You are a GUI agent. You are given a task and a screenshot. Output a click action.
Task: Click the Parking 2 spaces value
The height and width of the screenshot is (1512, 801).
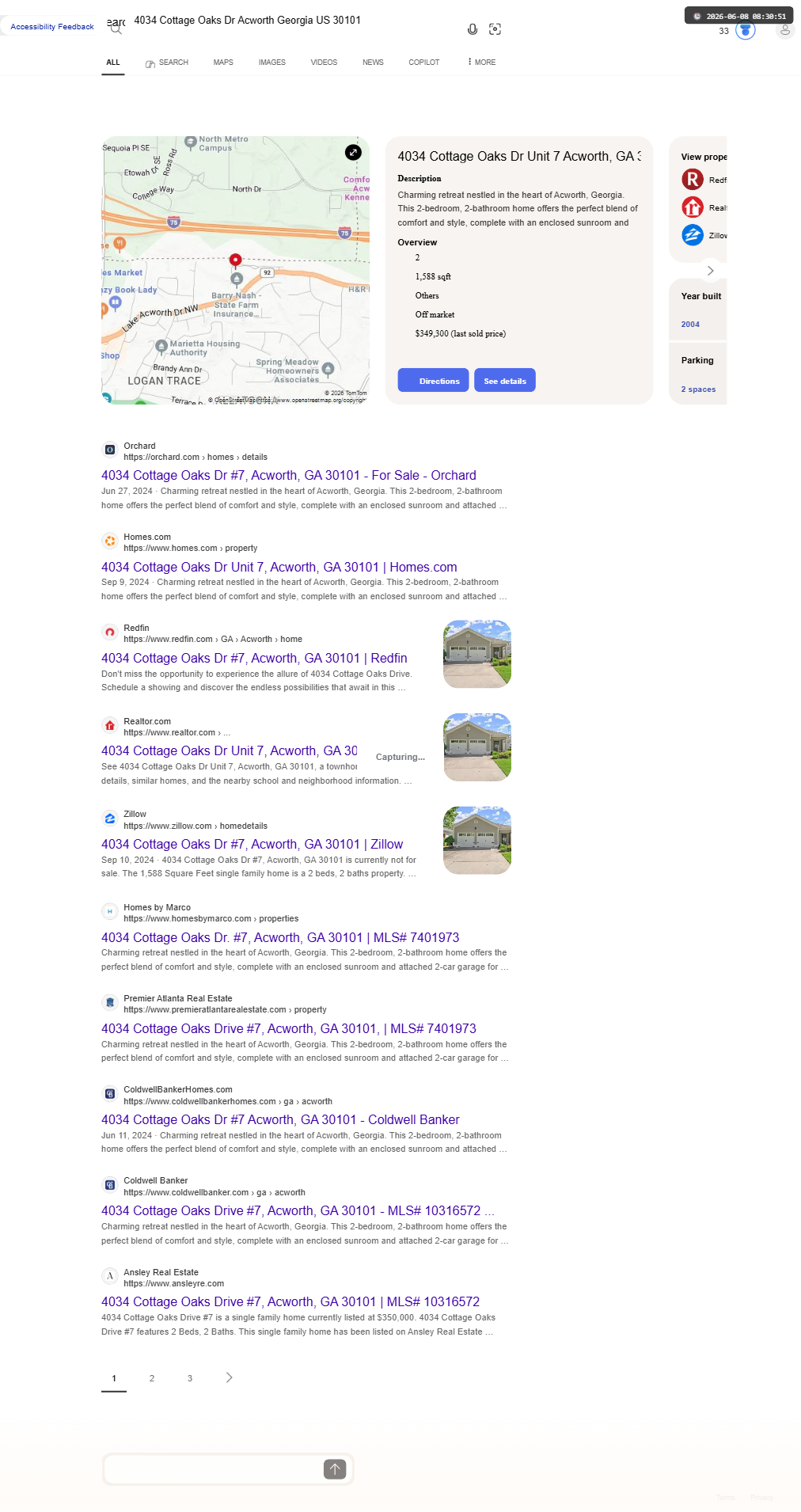pos(698,389)
